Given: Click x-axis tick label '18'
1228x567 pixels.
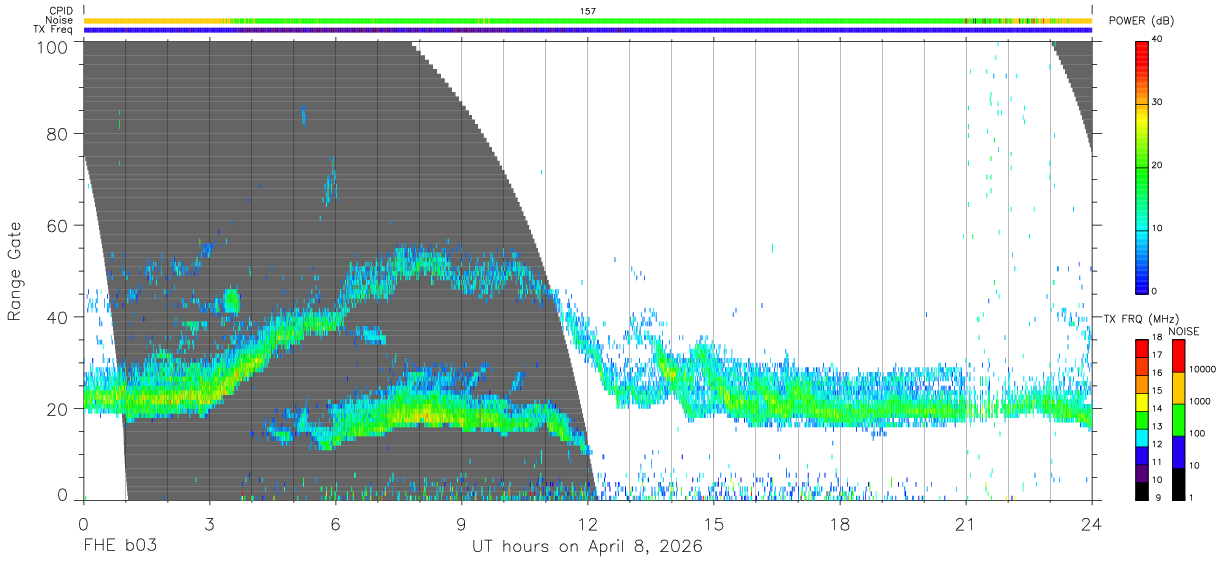Looking at the screenshot, I should [x=839, y=524].
